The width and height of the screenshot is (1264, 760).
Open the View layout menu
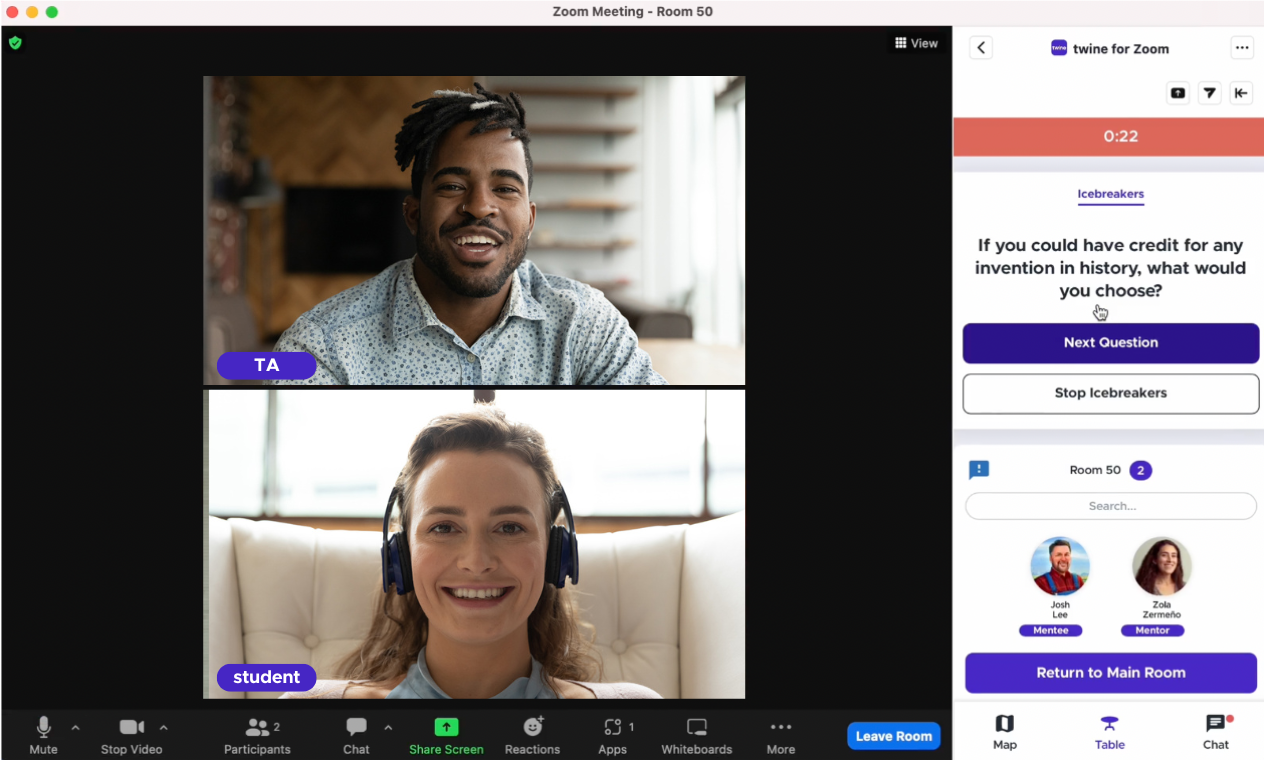pos(916,43)
